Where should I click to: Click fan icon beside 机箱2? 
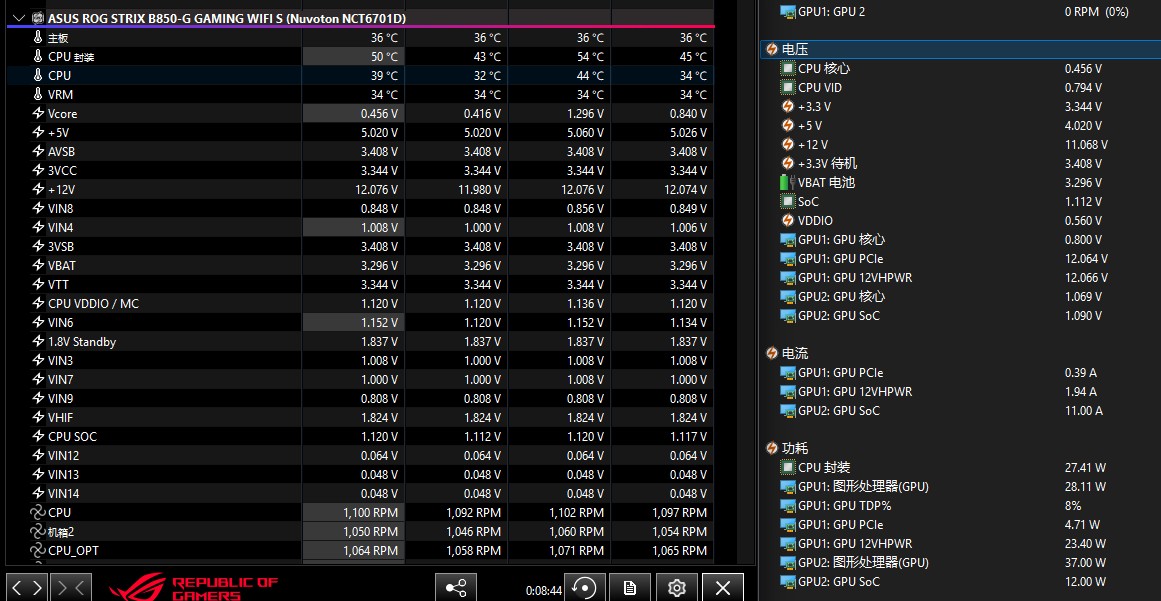point(38,531)
